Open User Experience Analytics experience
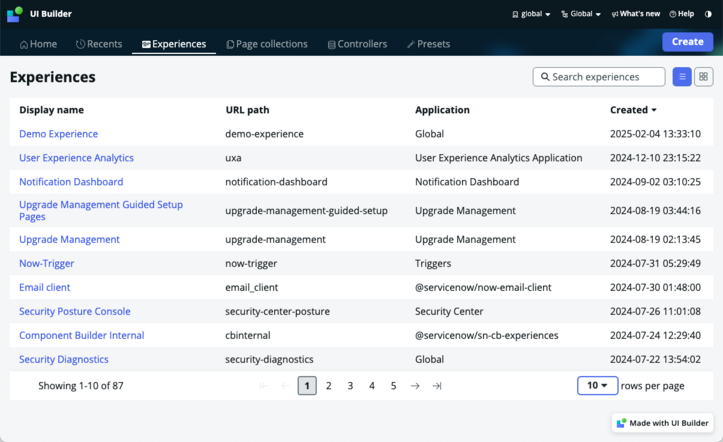The image size is (723, 442). pyautogui.click(x=77, y=158)
